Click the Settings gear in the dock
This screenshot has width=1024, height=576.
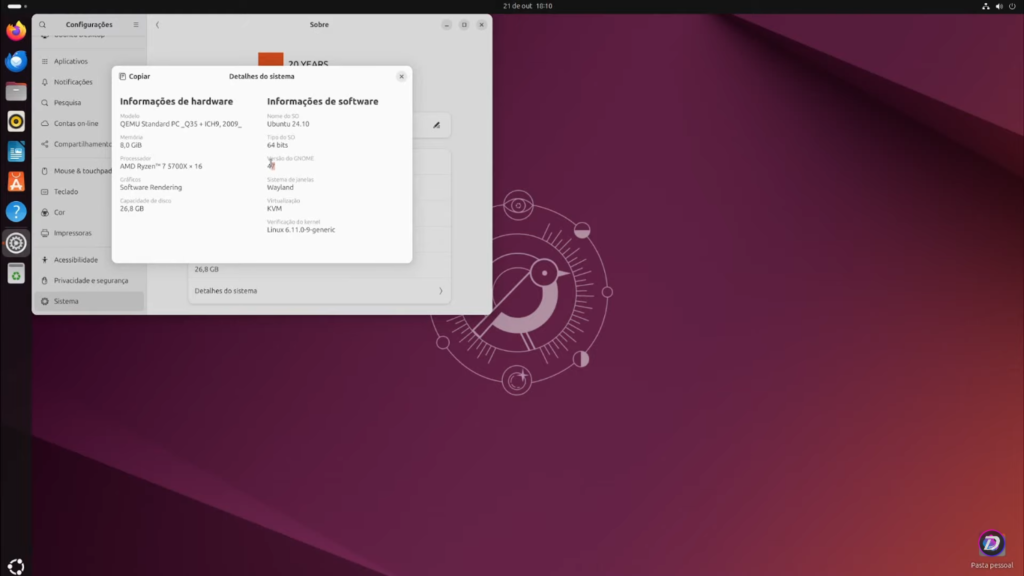[x=16, y=243]
